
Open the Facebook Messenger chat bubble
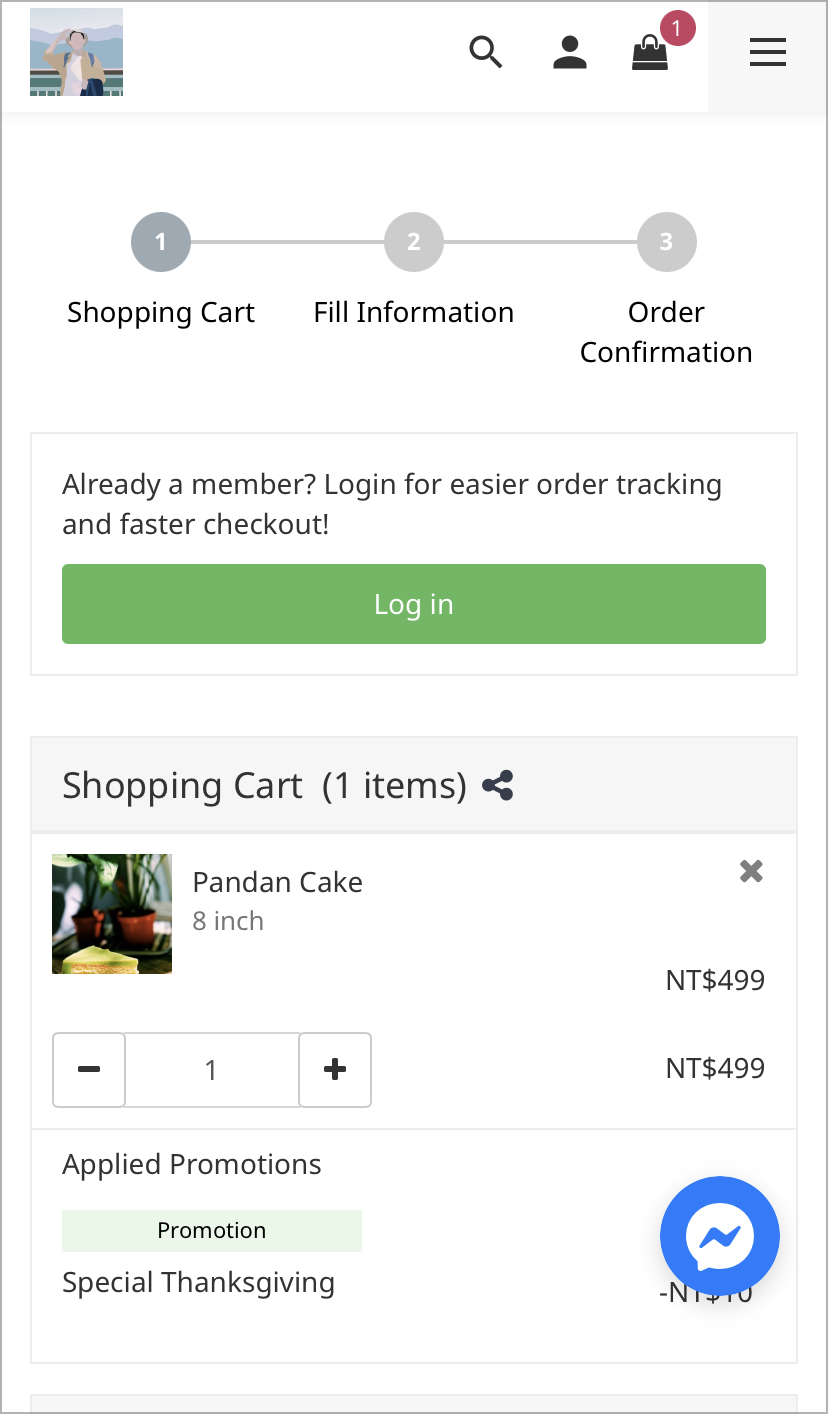[x=719, y=1236]
